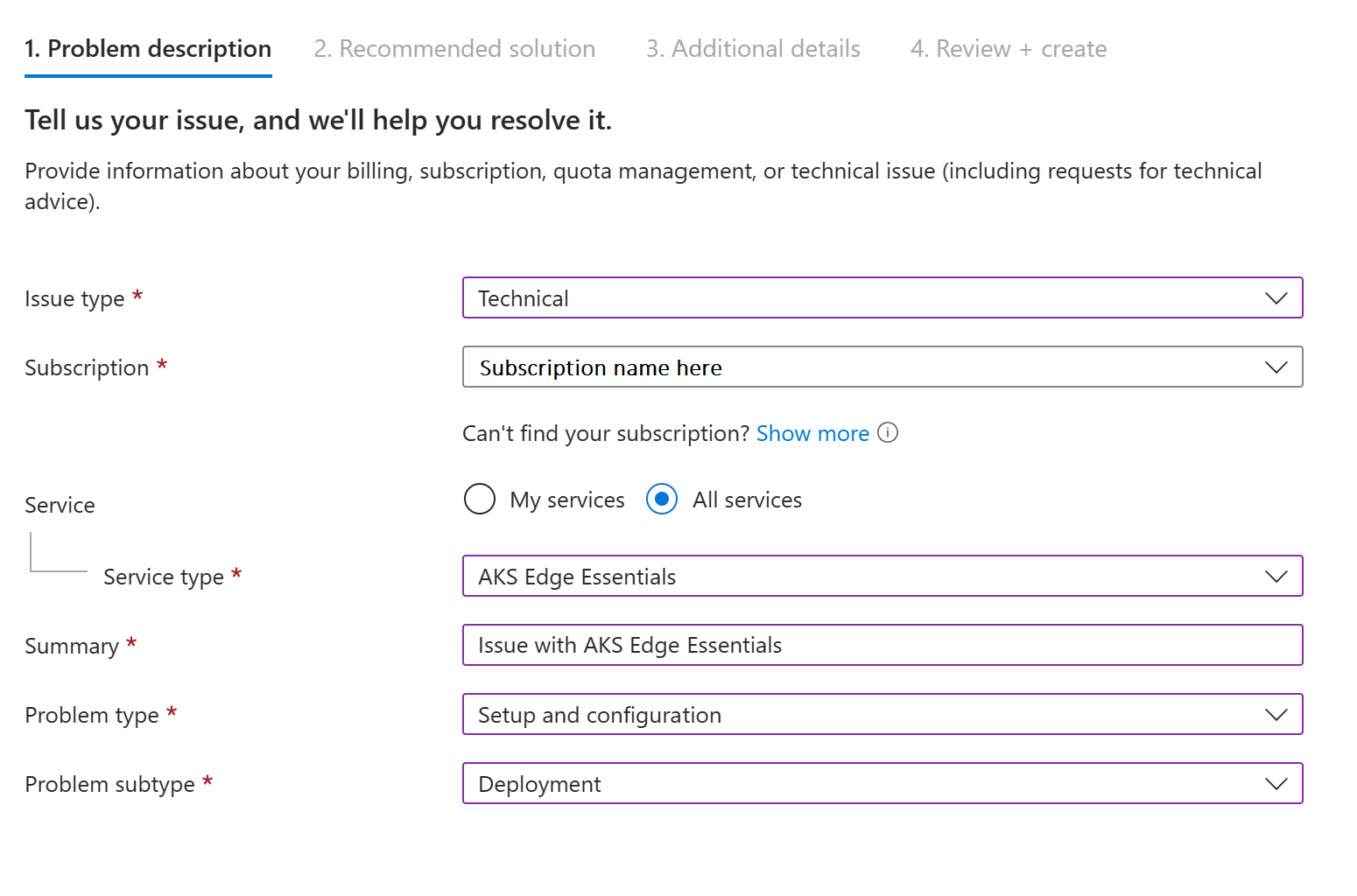Image resolution: width=1357 pixels, height=896 pixels.
Task: Select the Problem description tab
Action: click(x=148, y=49)
